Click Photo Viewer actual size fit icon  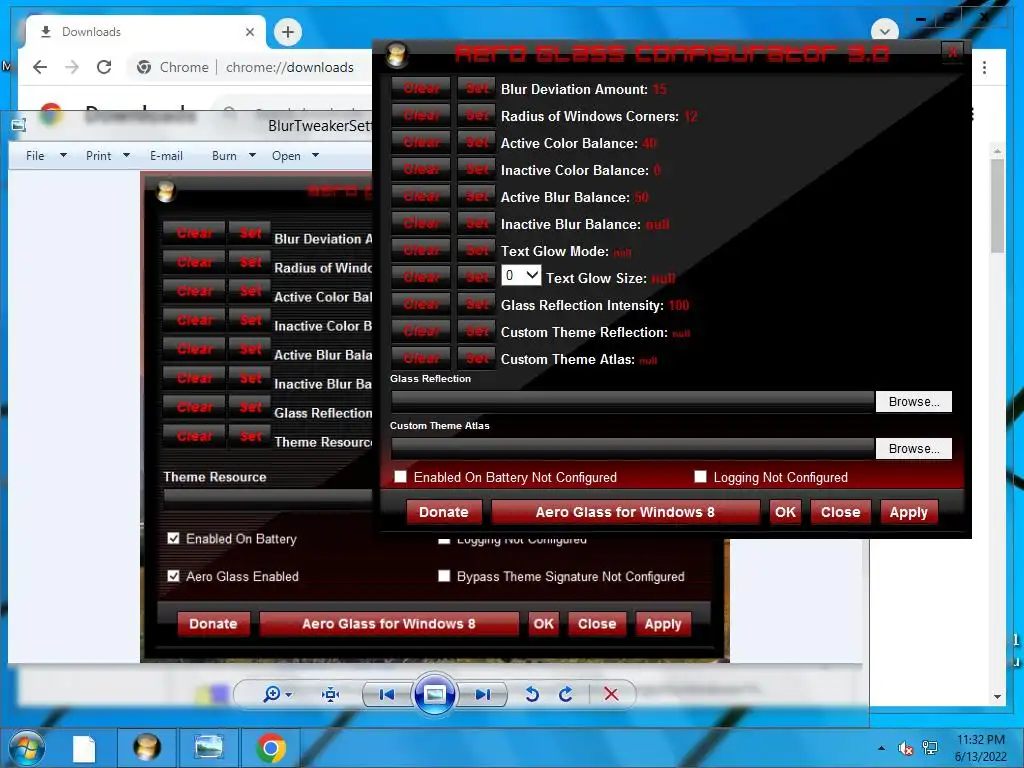[330, 694]
